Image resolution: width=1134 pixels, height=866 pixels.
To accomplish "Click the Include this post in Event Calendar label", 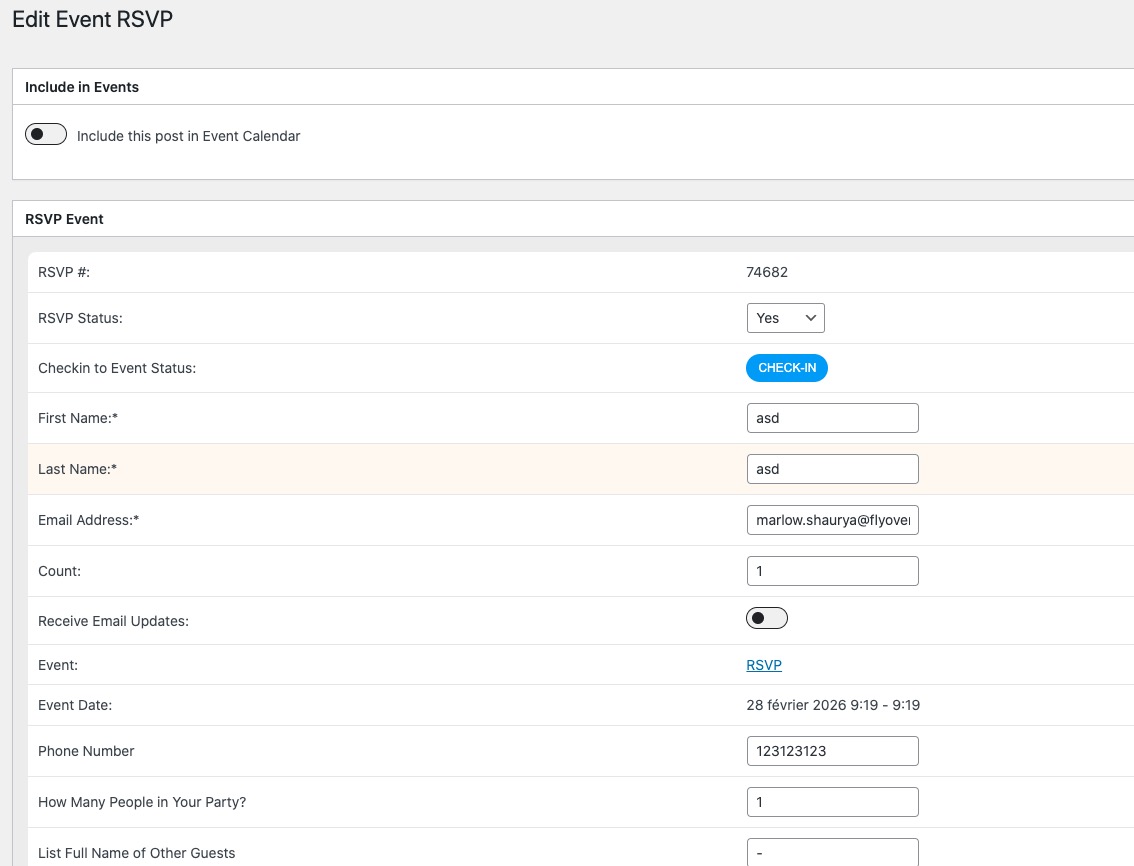I will point(188,136).
